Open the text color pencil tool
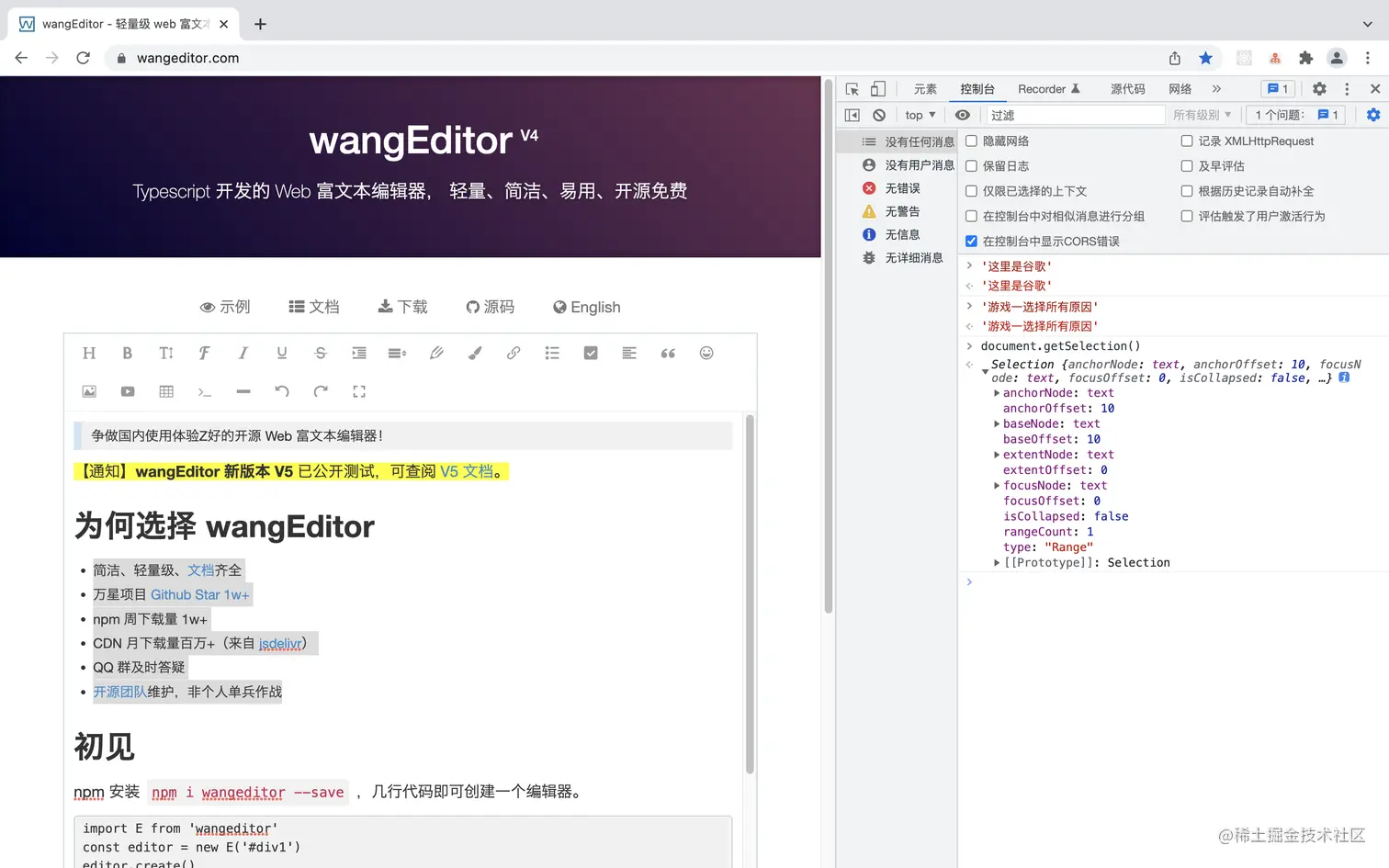Screen dimensions: 1389x868 click(436, 353)
